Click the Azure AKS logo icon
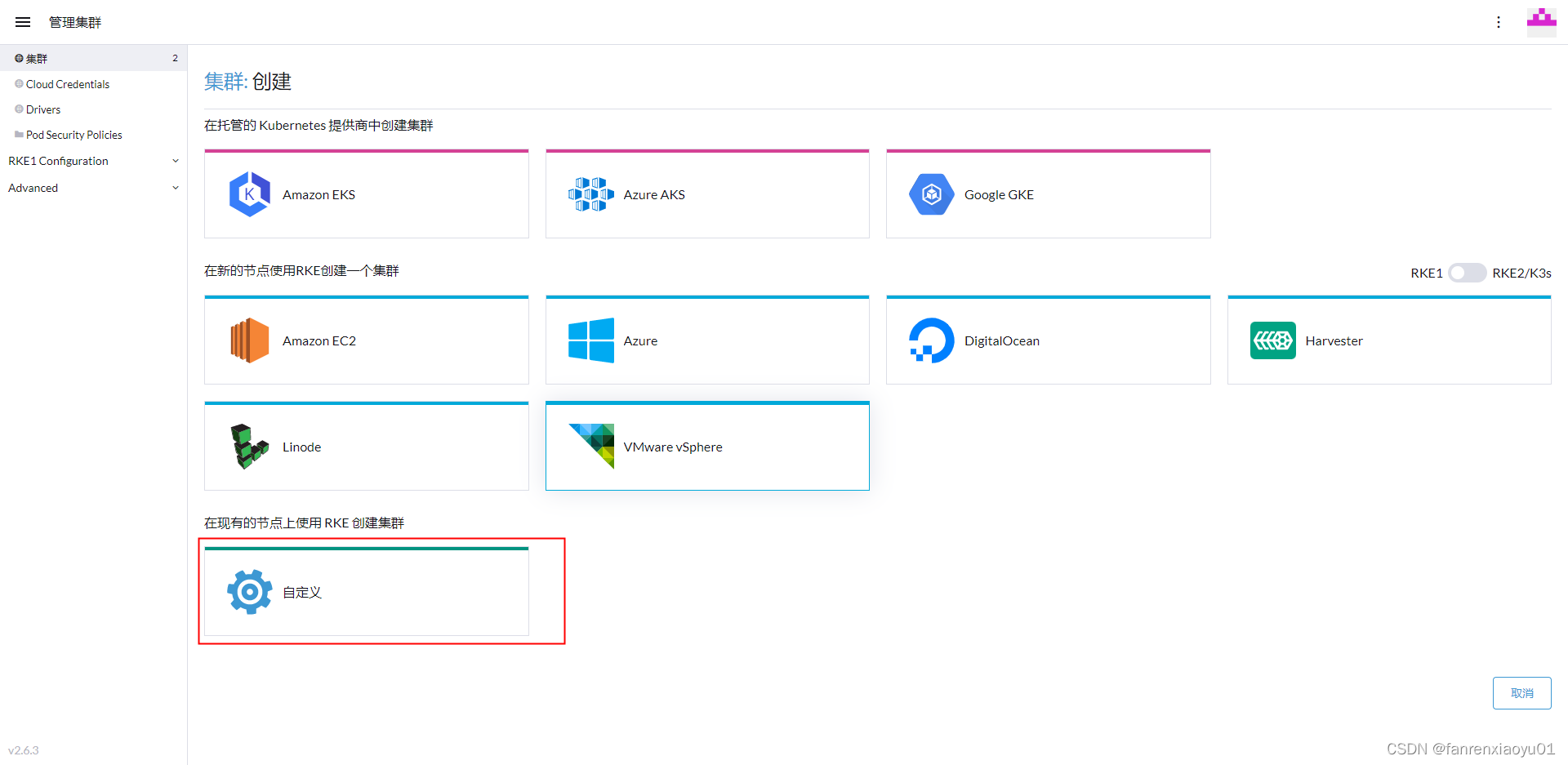Viewport: 1568px width, 765px height. (x=591, y=194)
